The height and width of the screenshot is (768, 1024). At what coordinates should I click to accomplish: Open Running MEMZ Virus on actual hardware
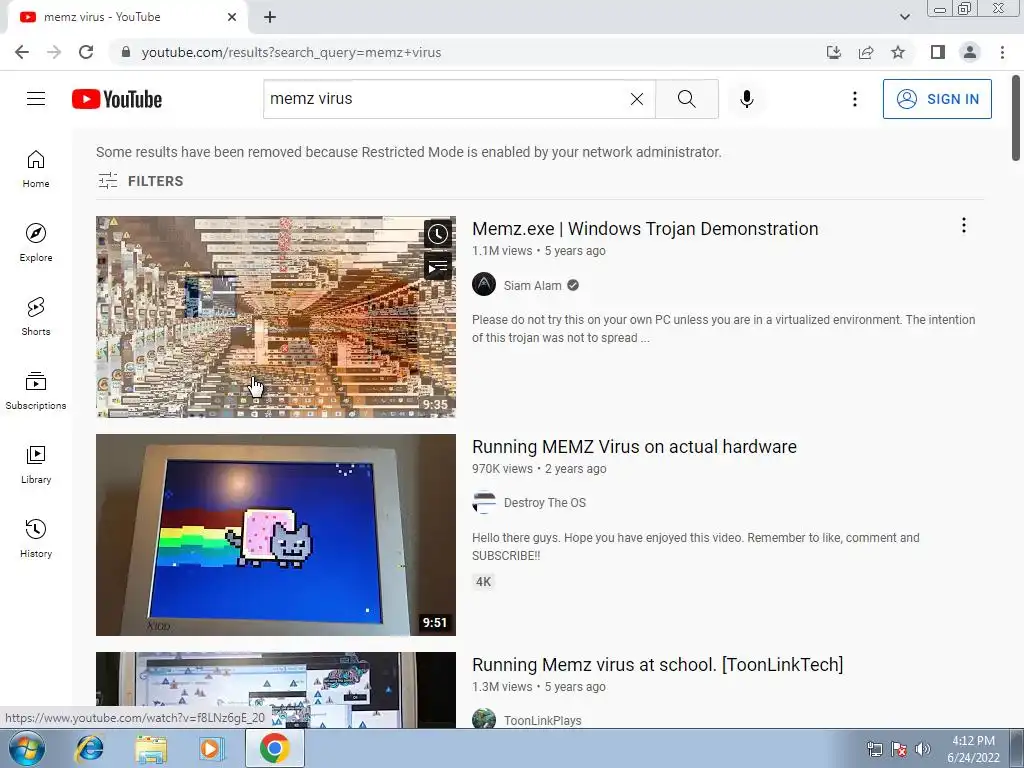pyautogui.click(x=634, y=447)
